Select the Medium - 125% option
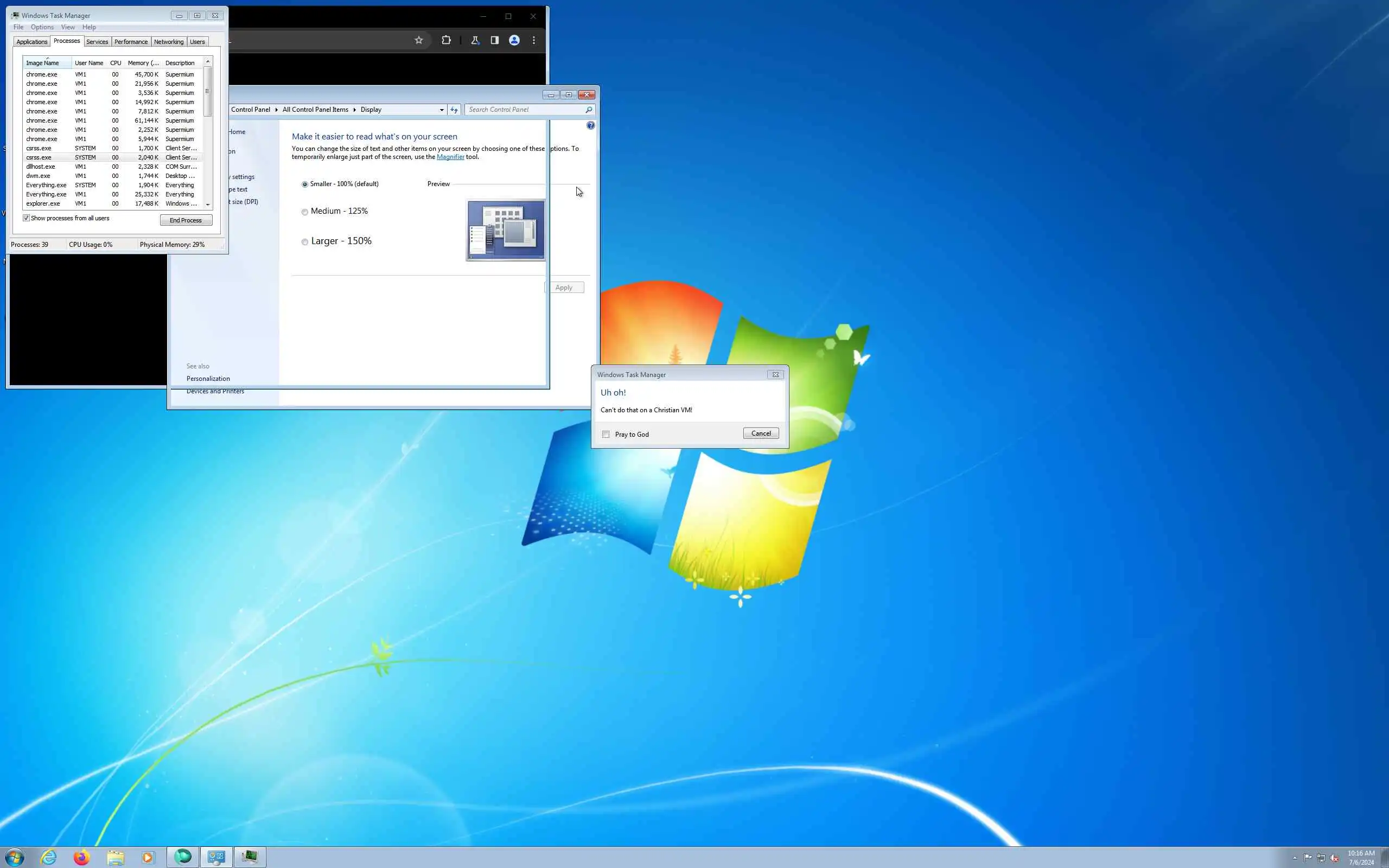This screenshot has height=868, width=1389. [305, 212]
